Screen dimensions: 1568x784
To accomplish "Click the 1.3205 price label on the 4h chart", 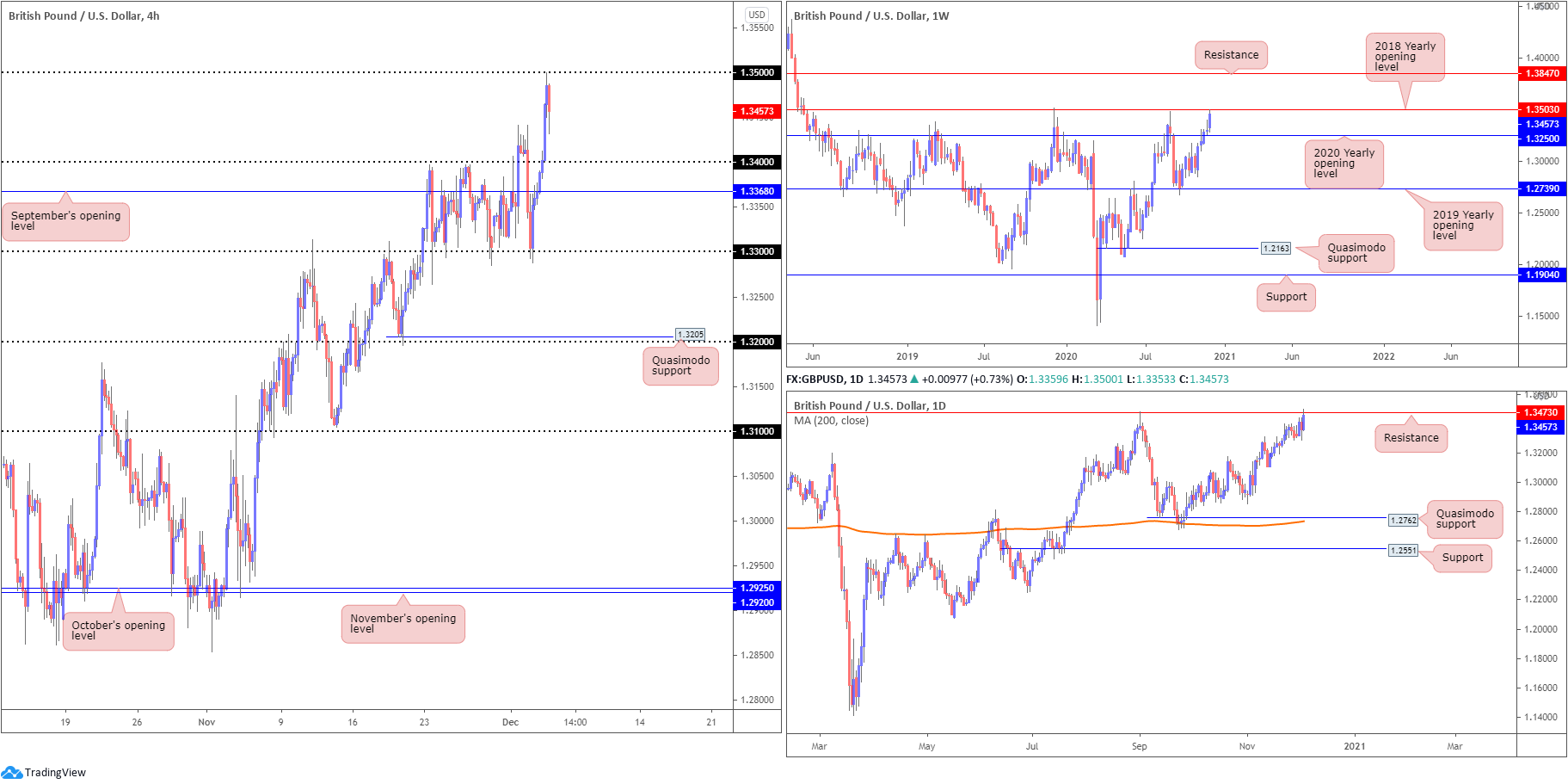I will [x=690, y=334].
